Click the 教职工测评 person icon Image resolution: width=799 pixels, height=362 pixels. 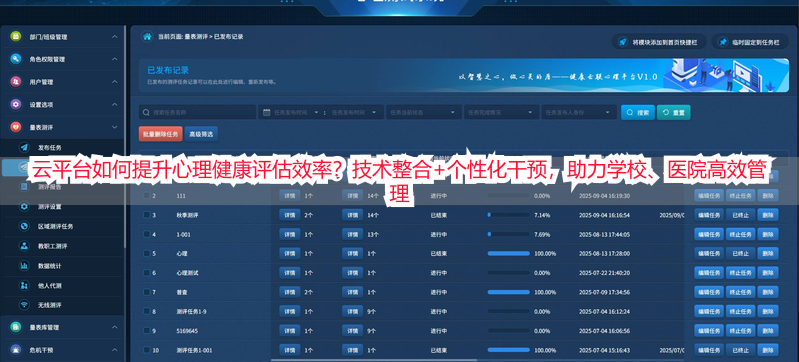pos(24,246)
